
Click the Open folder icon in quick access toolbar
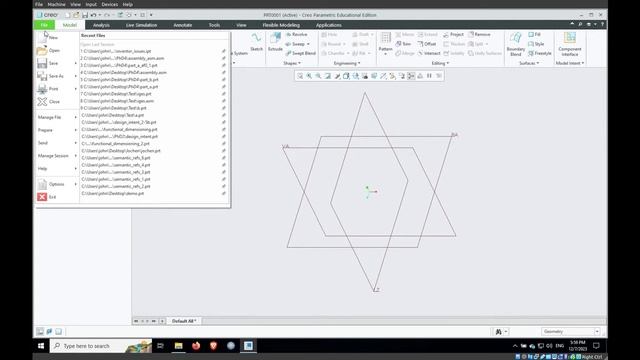click(x=76, y=15)
